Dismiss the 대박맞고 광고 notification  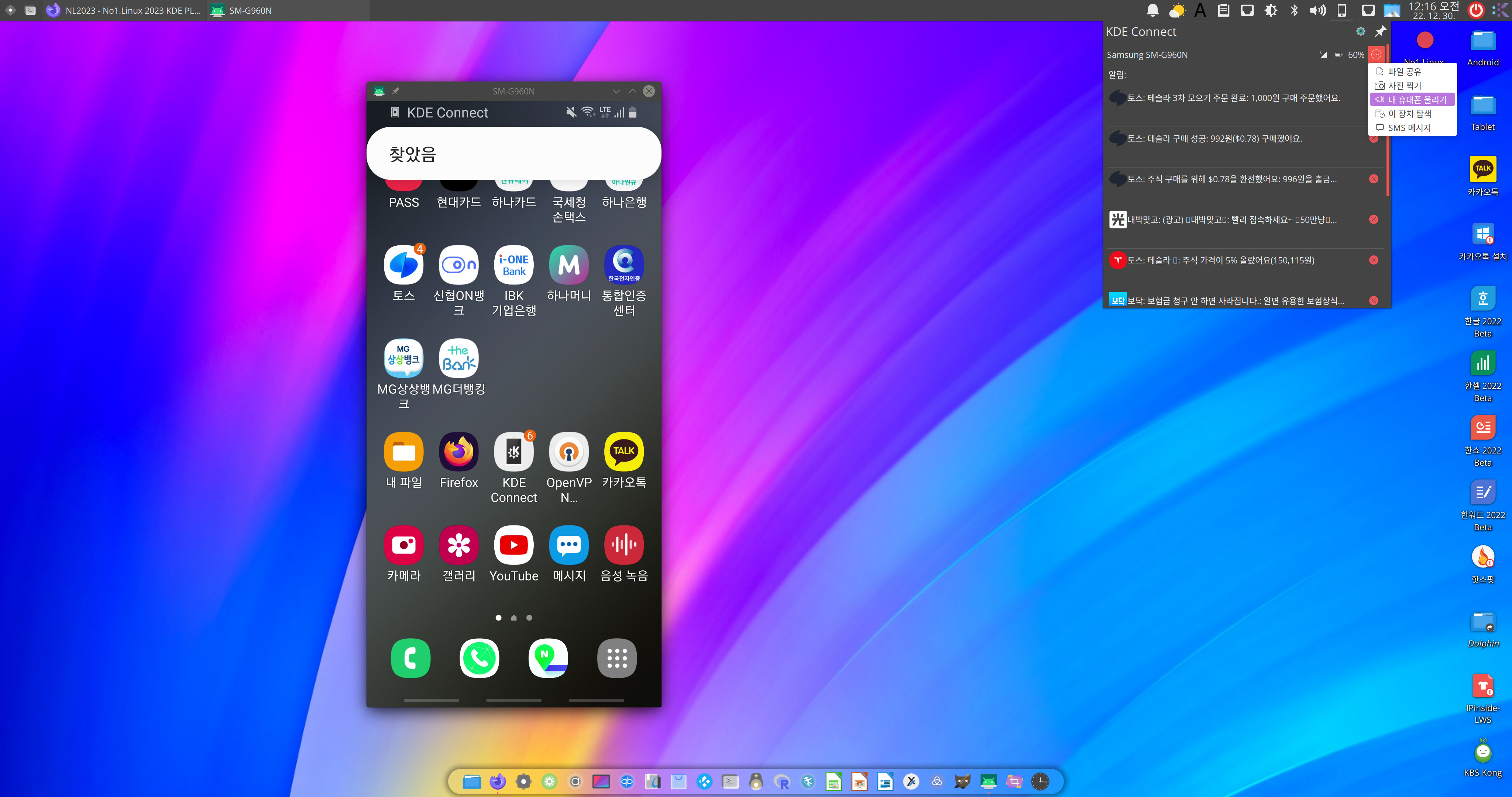(1374, 220)
